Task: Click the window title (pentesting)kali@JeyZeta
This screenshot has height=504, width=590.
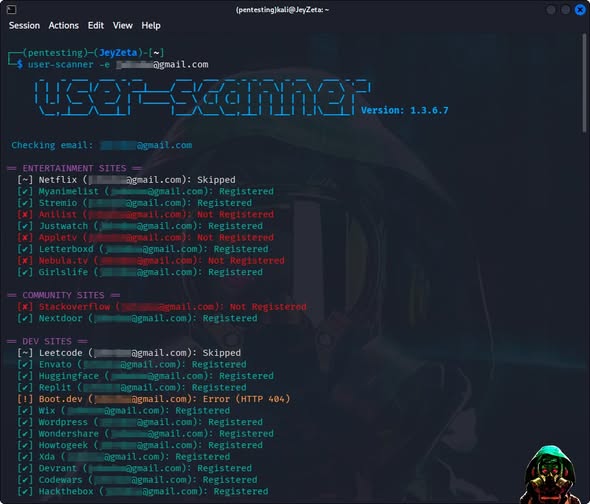Action: (282, 10)
